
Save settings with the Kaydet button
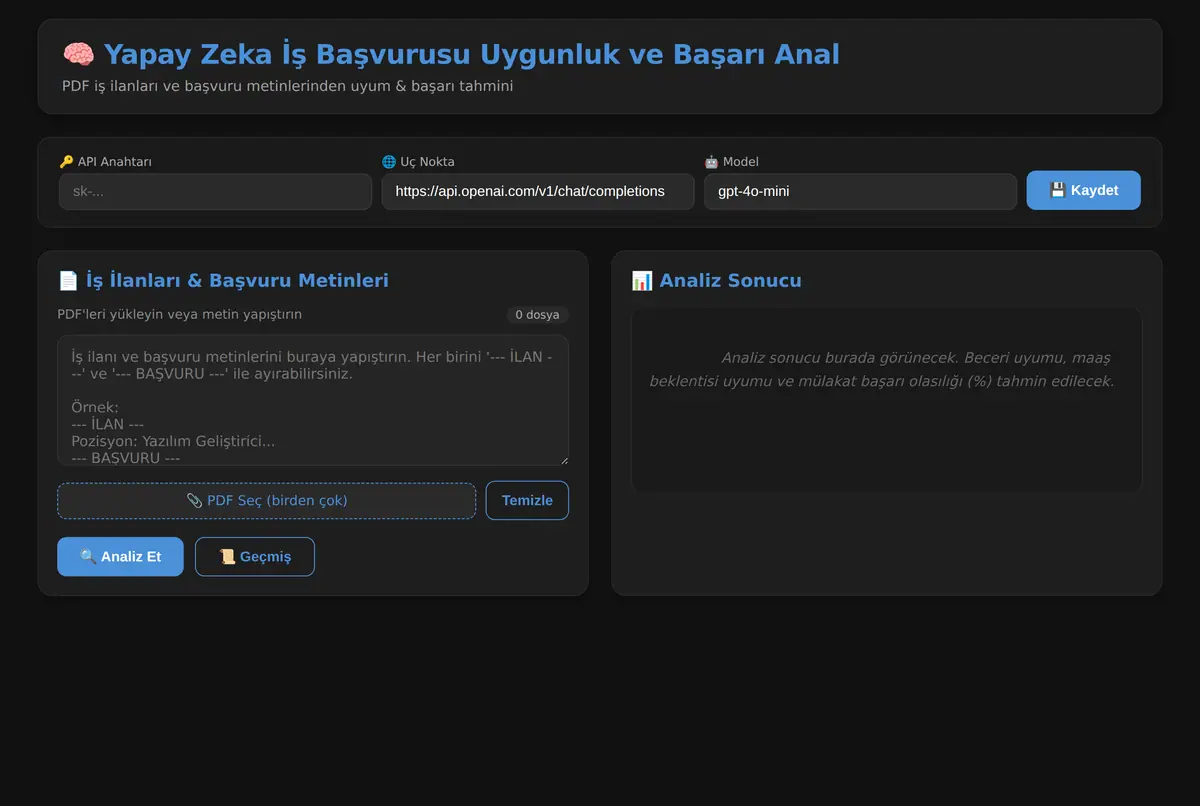click(1083, 190)
